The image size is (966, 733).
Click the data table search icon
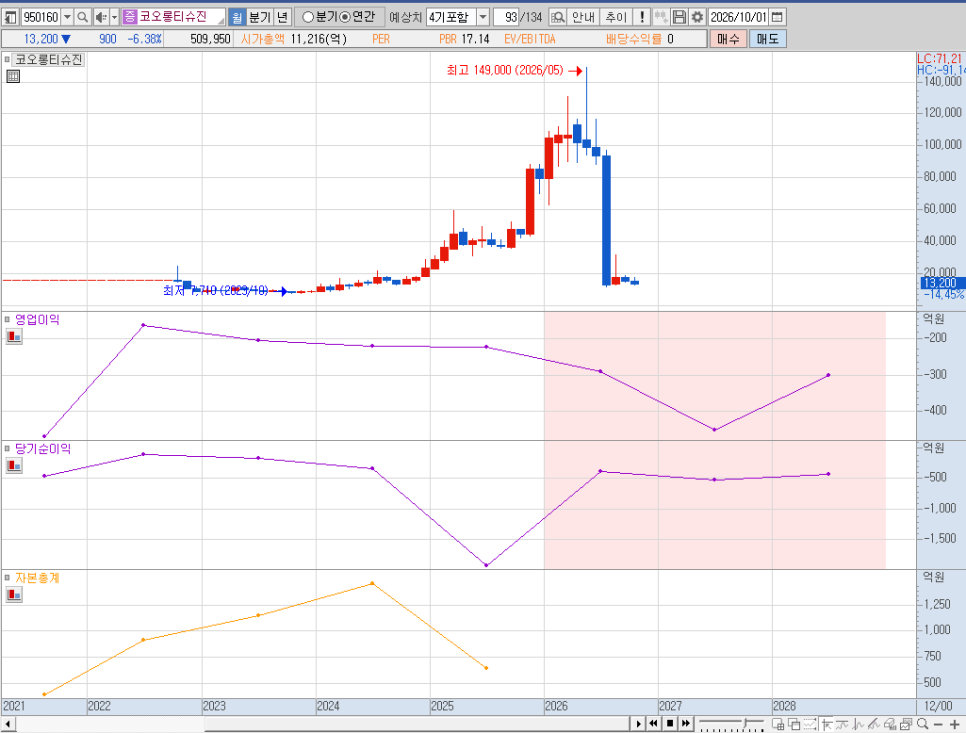pos(558,17)
